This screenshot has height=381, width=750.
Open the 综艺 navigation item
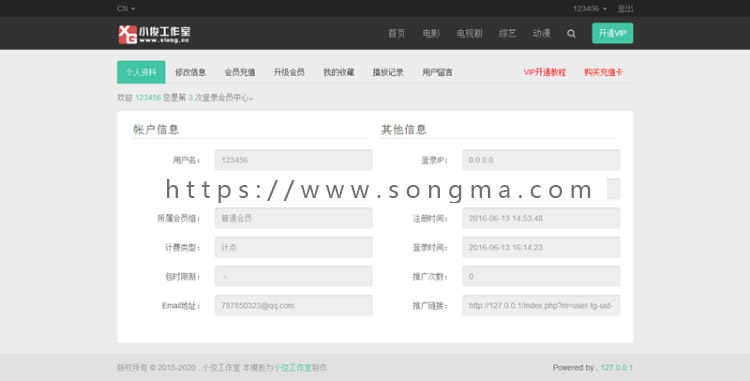pos(507,33)
